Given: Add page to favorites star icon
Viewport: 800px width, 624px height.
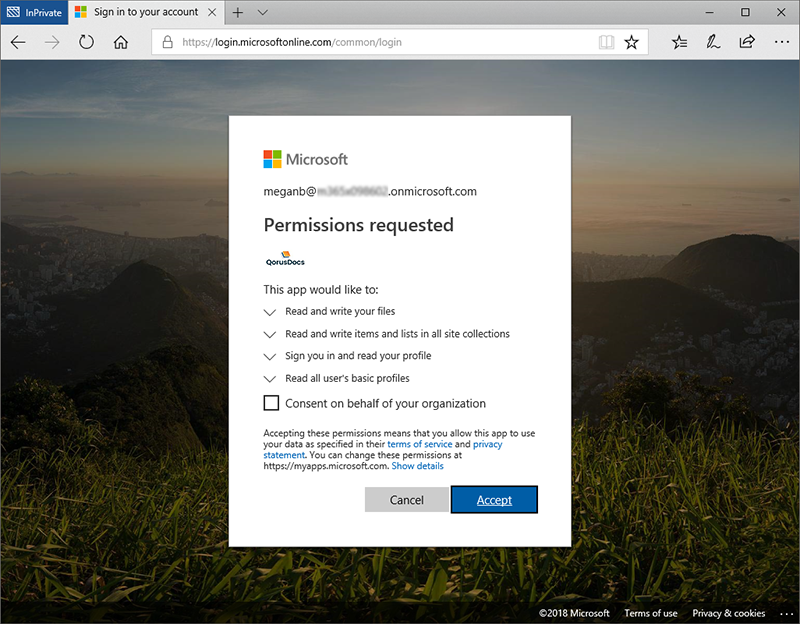Looking at the screenshot, I should pyautogui.click(x=631, y=42).
